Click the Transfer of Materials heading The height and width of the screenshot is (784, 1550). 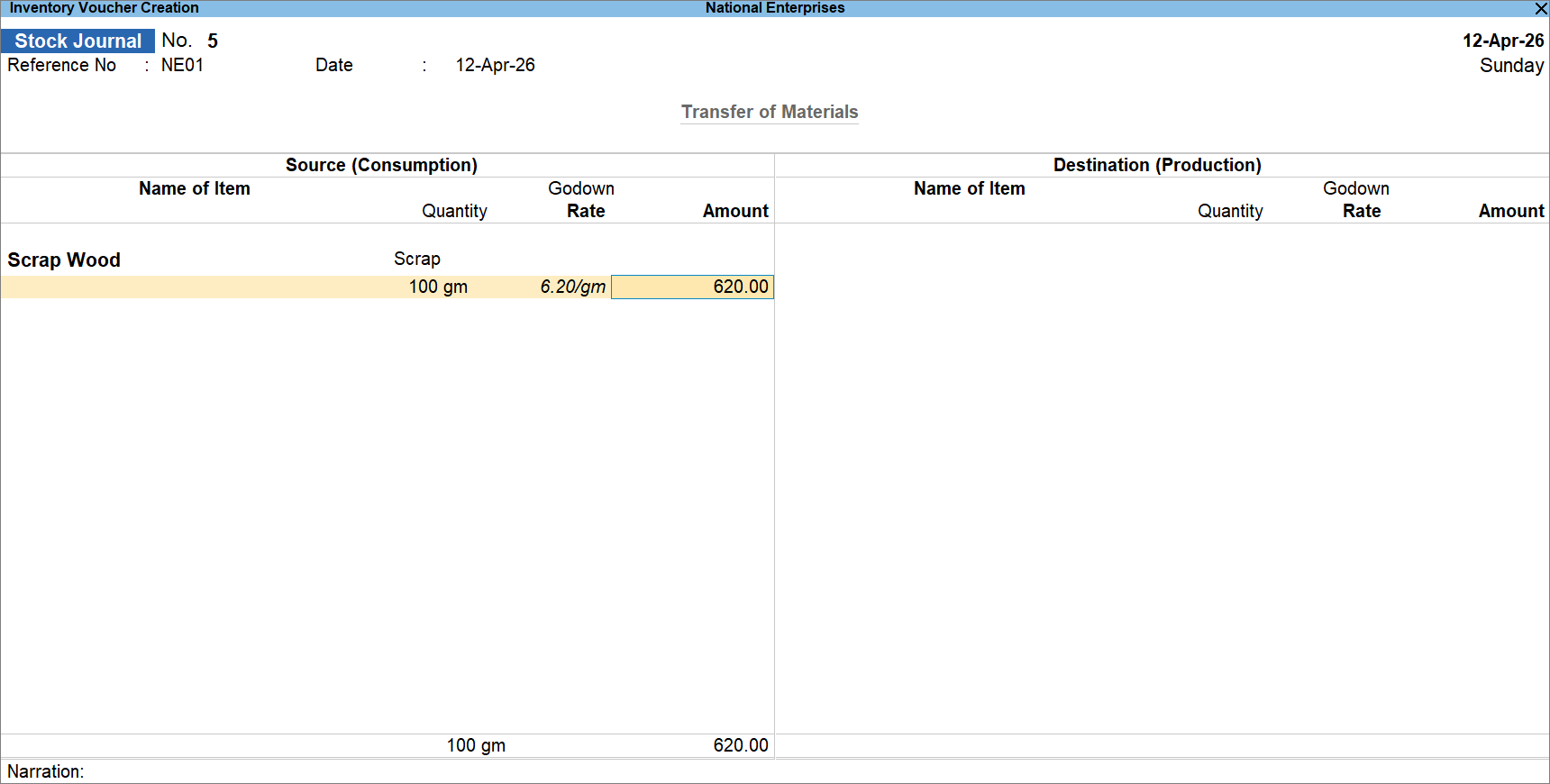[770, 112]
